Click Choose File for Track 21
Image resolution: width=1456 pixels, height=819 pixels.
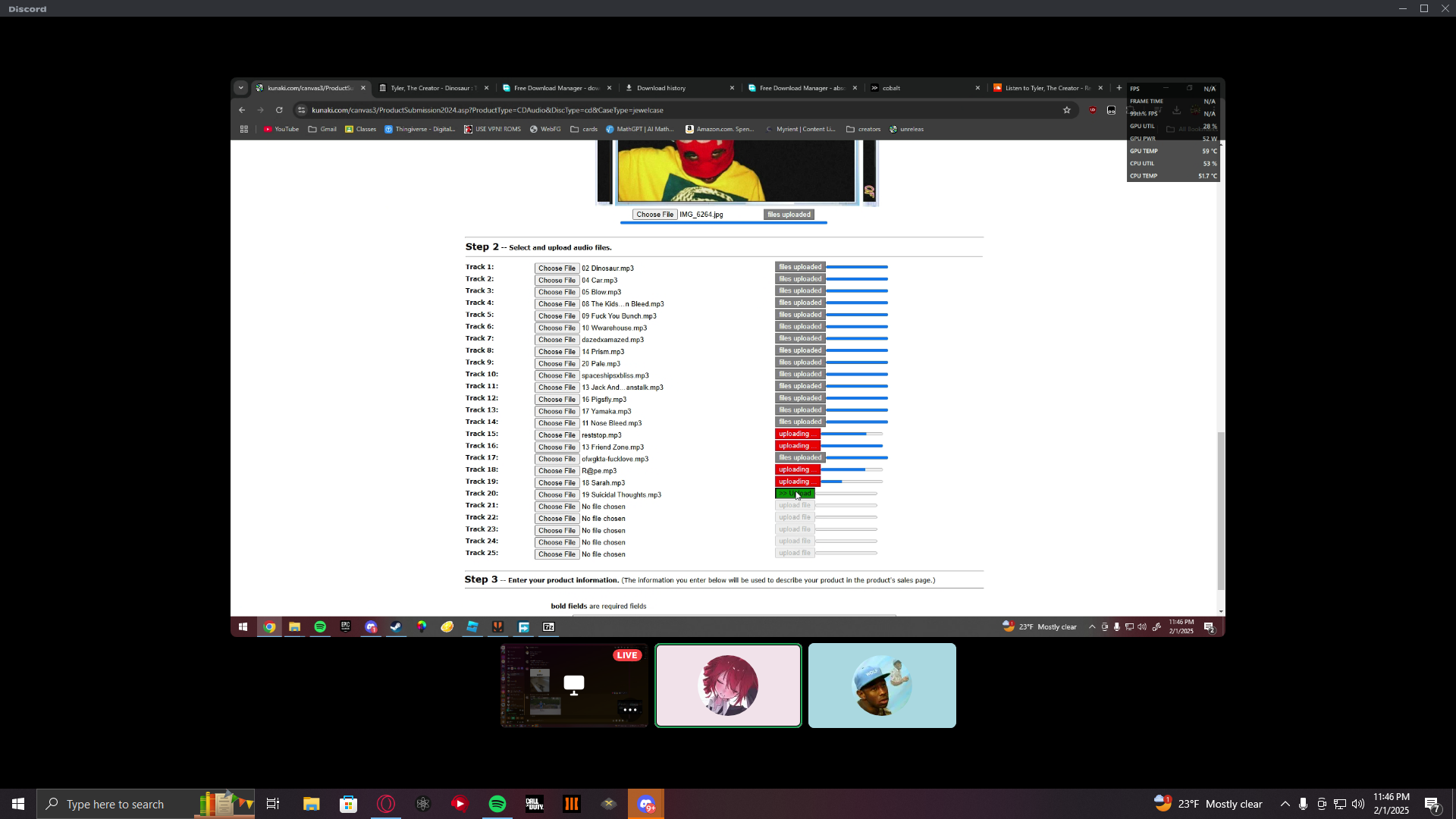[557, 507]
